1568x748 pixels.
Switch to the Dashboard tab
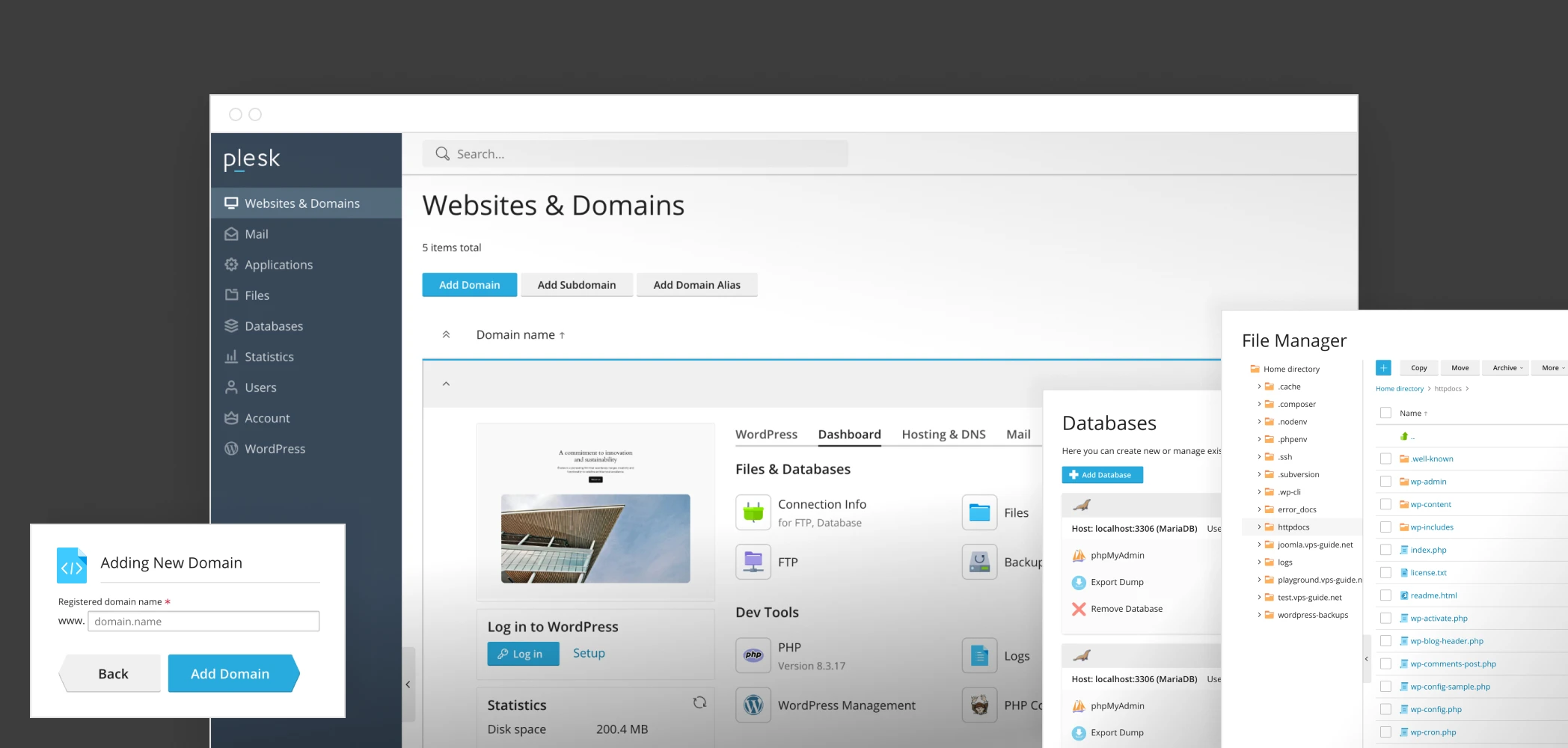tap(849, 435)
